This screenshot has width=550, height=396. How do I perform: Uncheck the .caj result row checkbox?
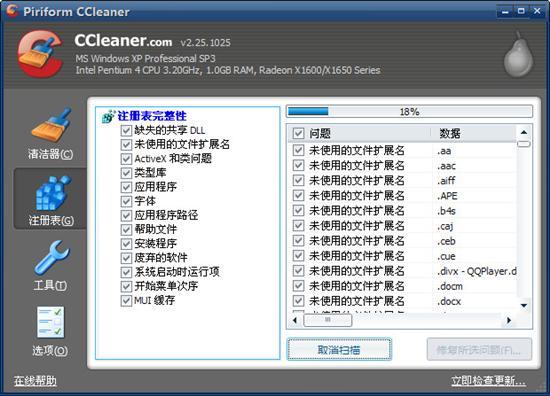pos(298,226)
